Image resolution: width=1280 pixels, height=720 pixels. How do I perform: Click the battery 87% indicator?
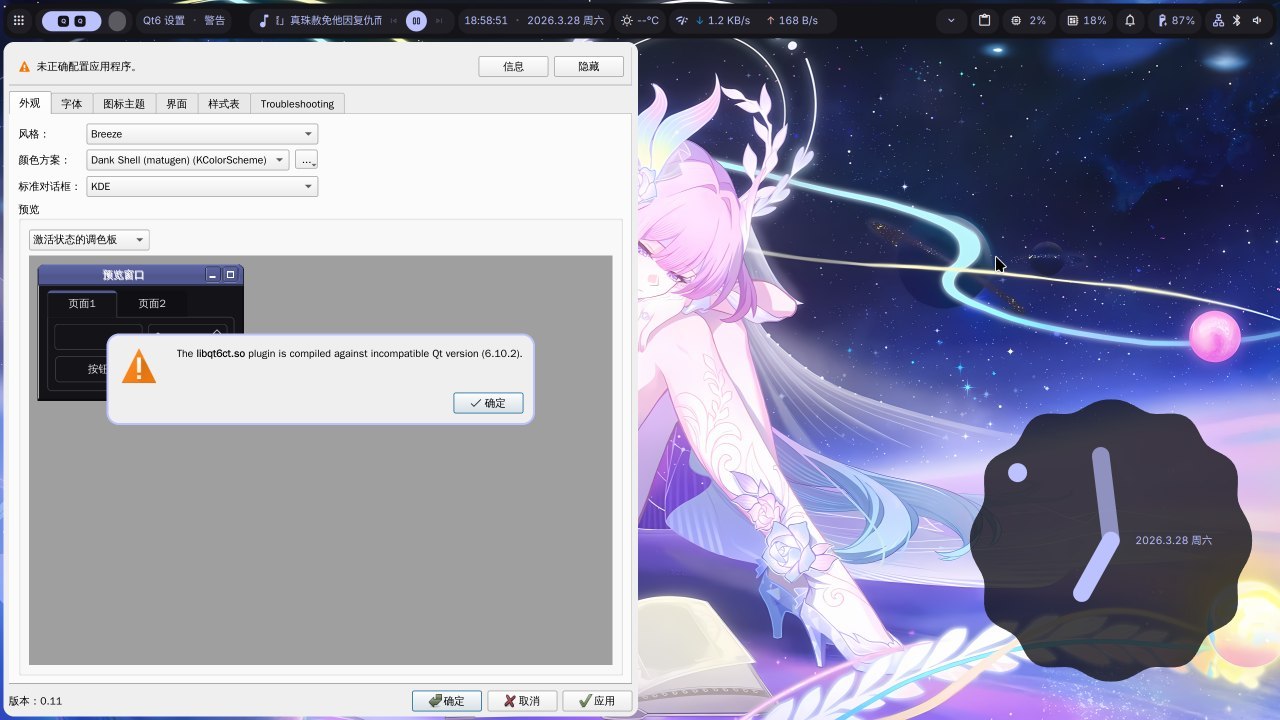[1176, 20]
